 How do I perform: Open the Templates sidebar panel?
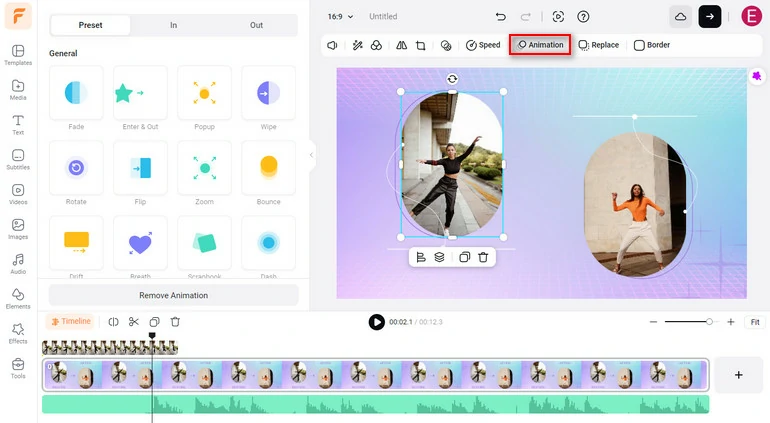[x=18, y=55]
